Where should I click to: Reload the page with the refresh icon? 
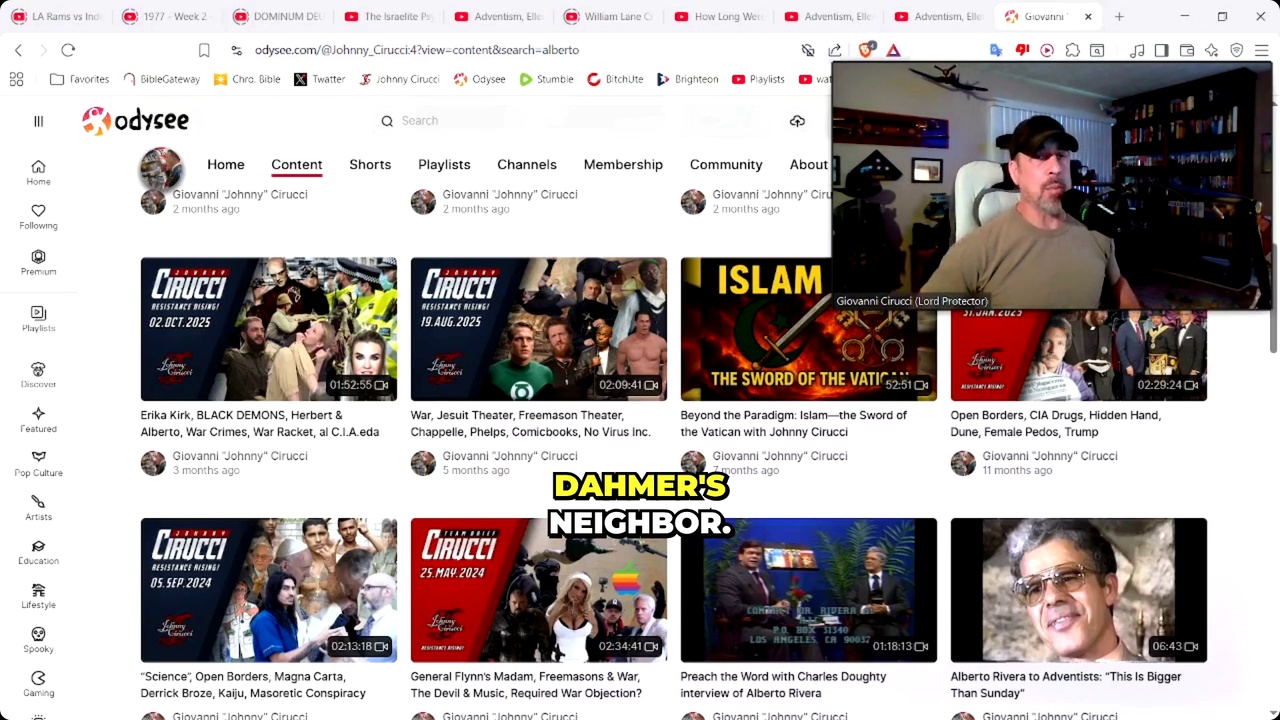tap(68, 50)
